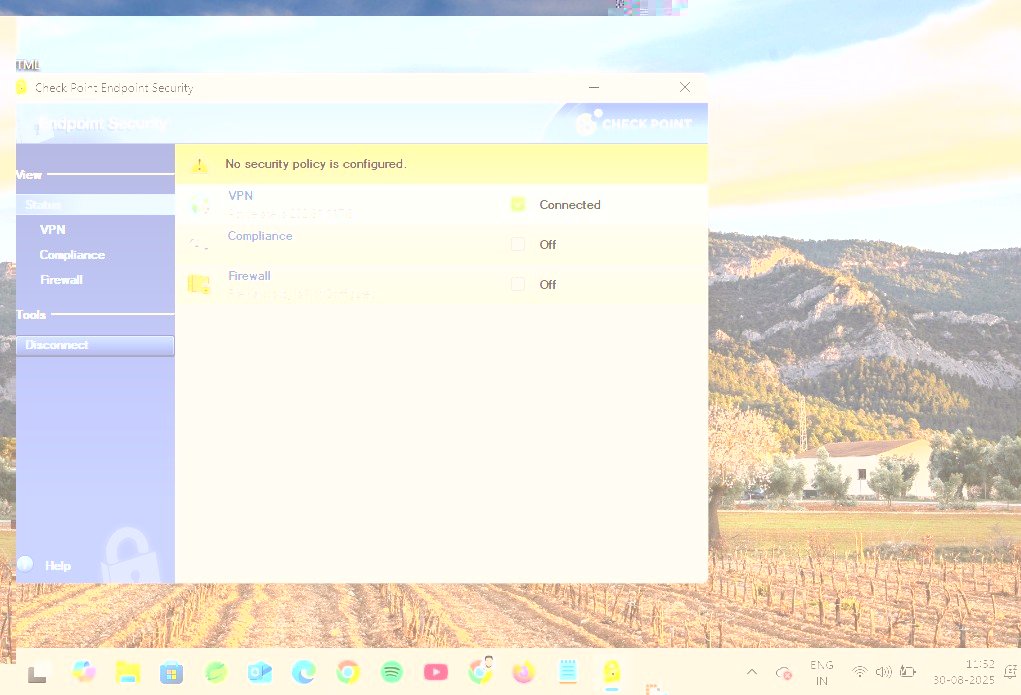Select Status in the View sidebar

point(95,205)
